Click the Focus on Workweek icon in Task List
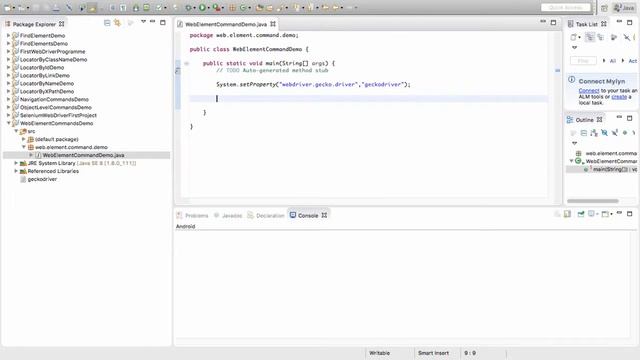This screenshot has height=360, width=640. [613, 37]
